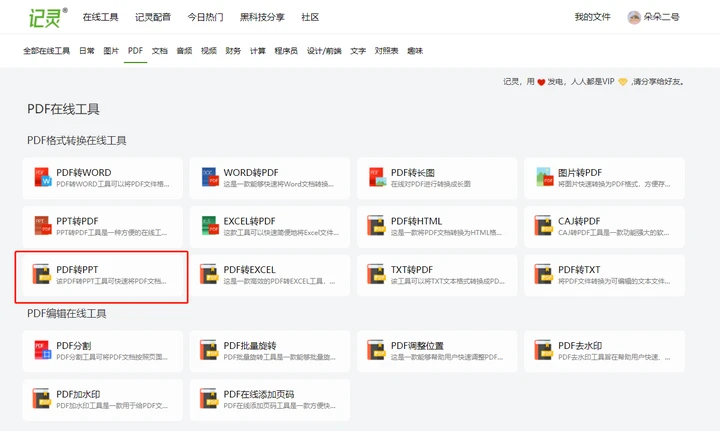The height and width of the screenshot is (431, 720).
Task: Switch to 趣味 category tab
Action: 415,51
